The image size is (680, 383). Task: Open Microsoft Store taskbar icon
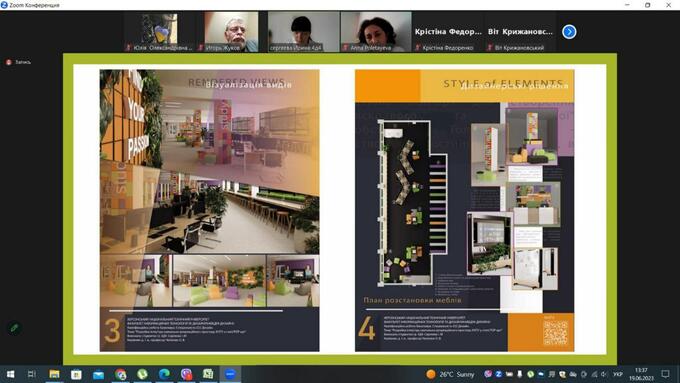click(x=76, y=374)
